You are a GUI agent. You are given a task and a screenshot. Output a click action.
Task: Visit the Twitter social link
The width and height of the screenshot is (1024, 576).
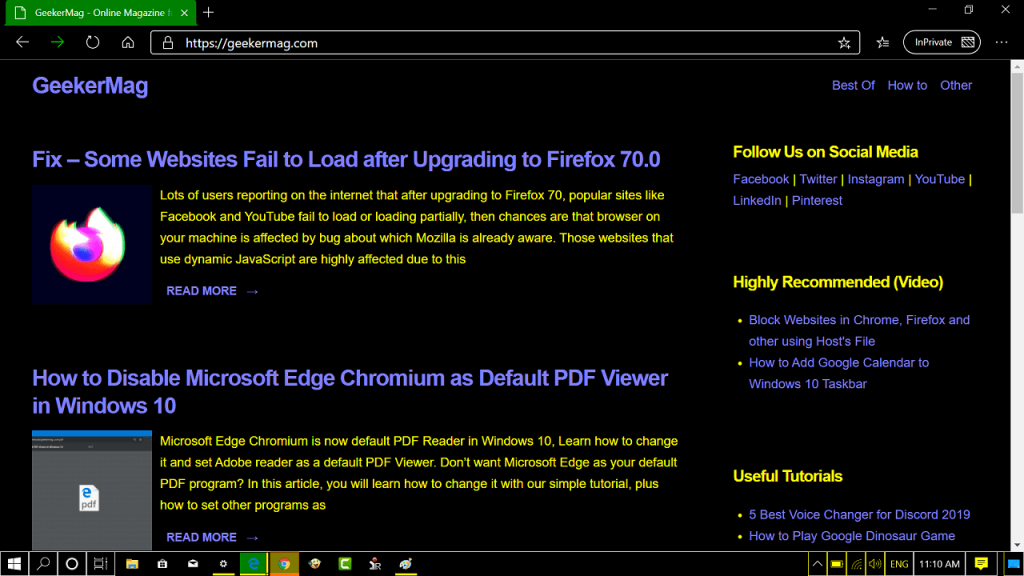pos(818,179)
